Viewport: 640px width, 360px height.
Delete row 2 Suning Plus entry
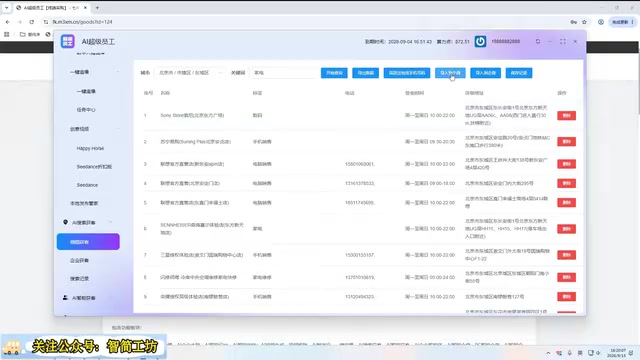point(567,142)
